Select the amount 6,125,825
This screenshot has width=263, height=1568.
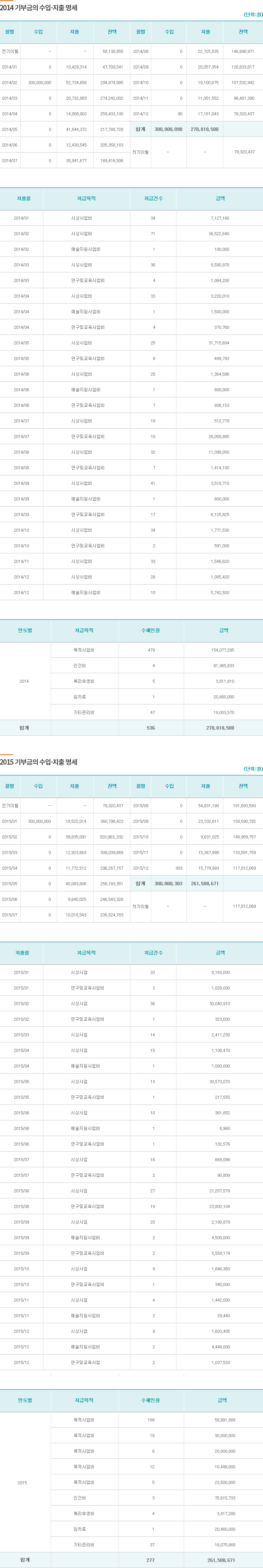(x=220, y=514)
